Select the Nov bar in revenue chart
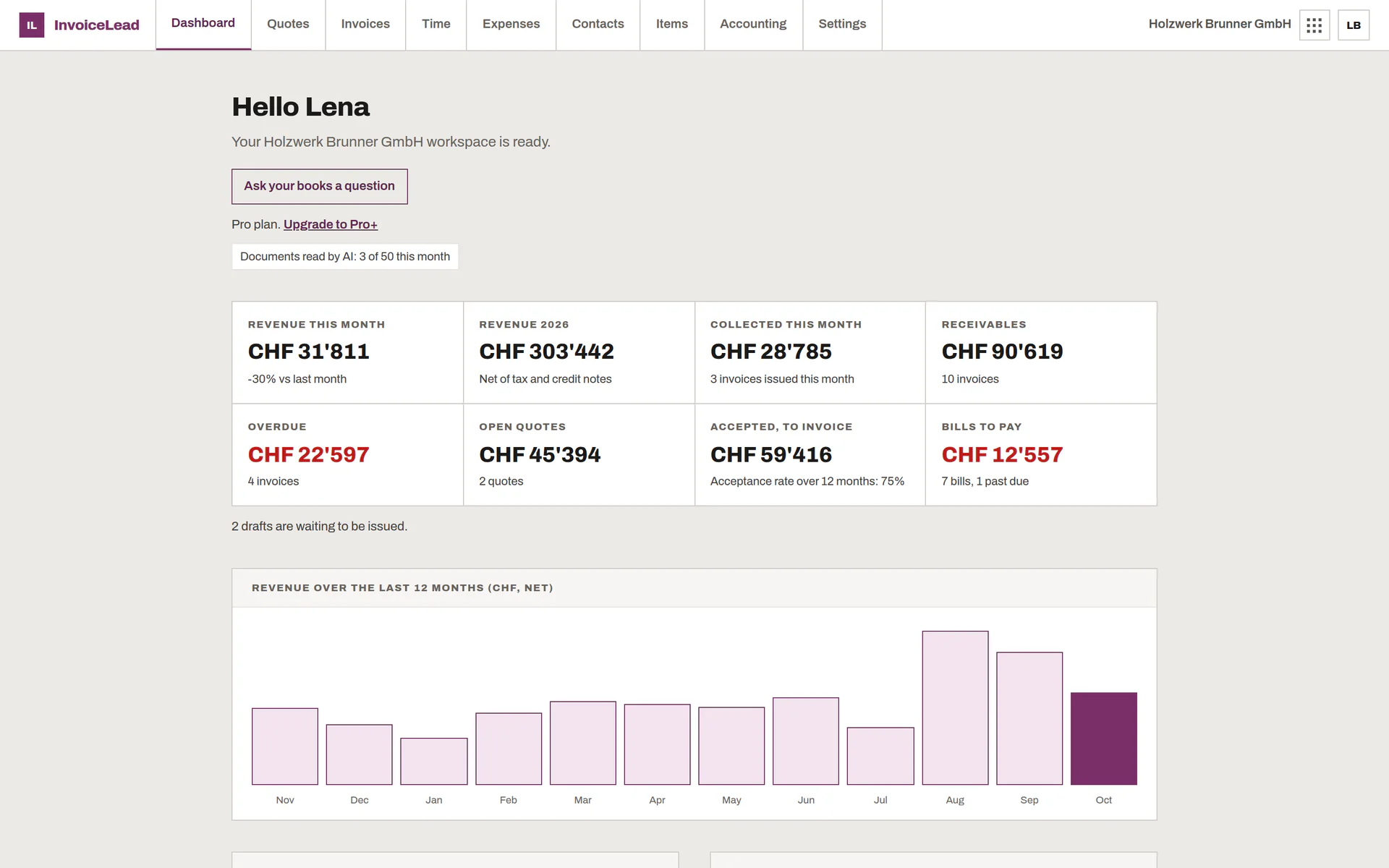The image size is (1389, 868). 285,746
